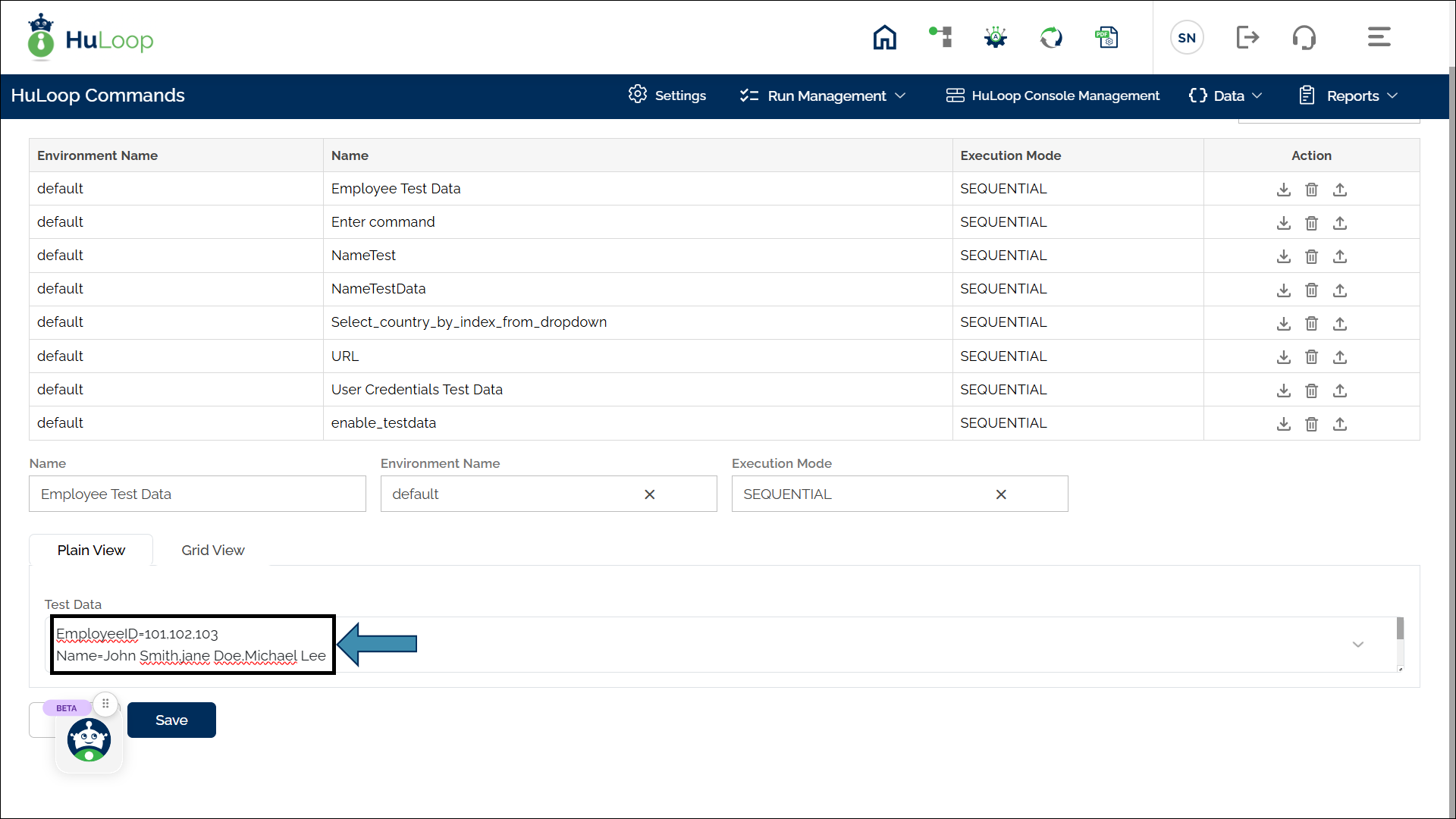1456x819 pixels.
Task: Open the BETA chatbot assistant
Action: click(89, 739)
